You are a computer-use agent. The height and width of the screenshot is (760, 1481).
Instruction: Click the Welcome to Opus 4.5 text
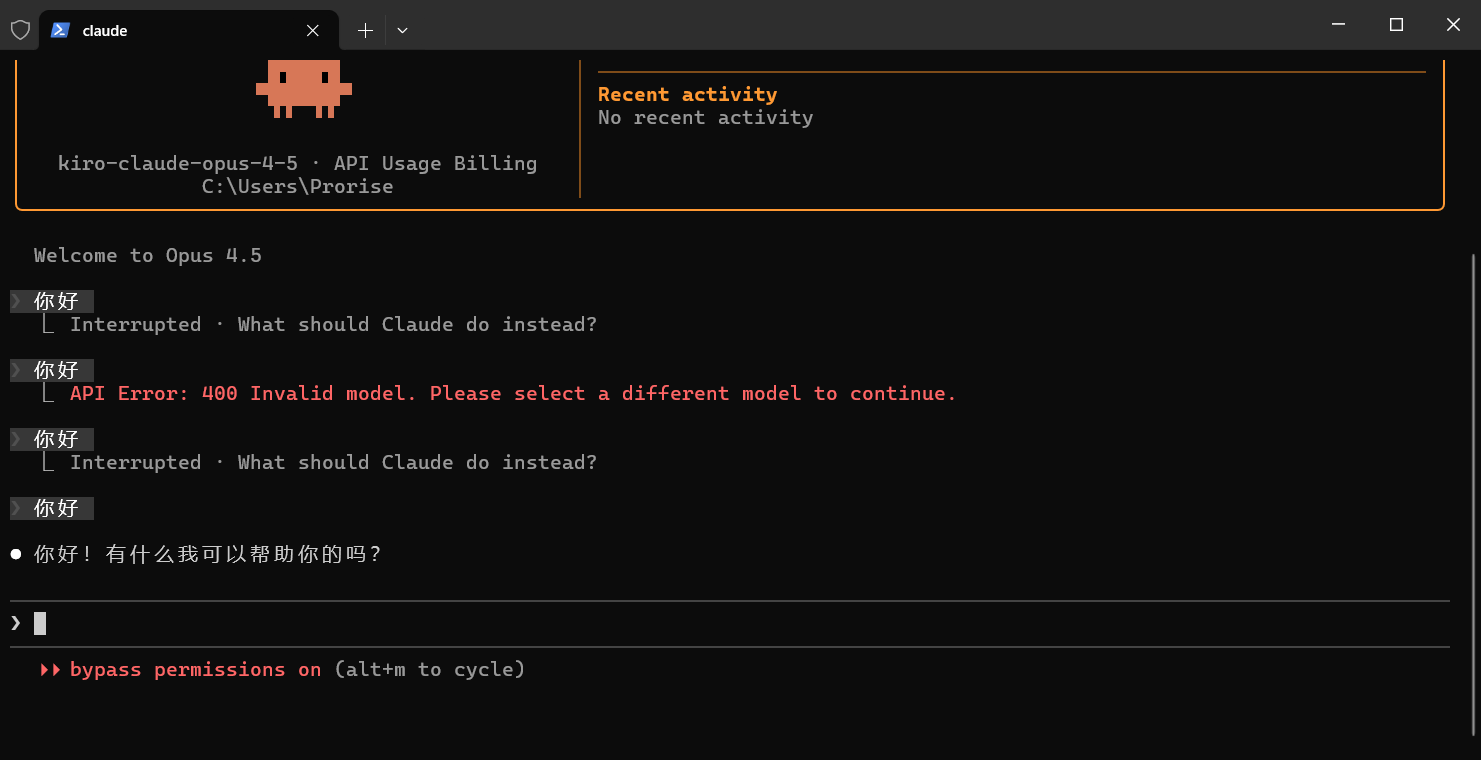pyautogui.click(x=148, y=256)
